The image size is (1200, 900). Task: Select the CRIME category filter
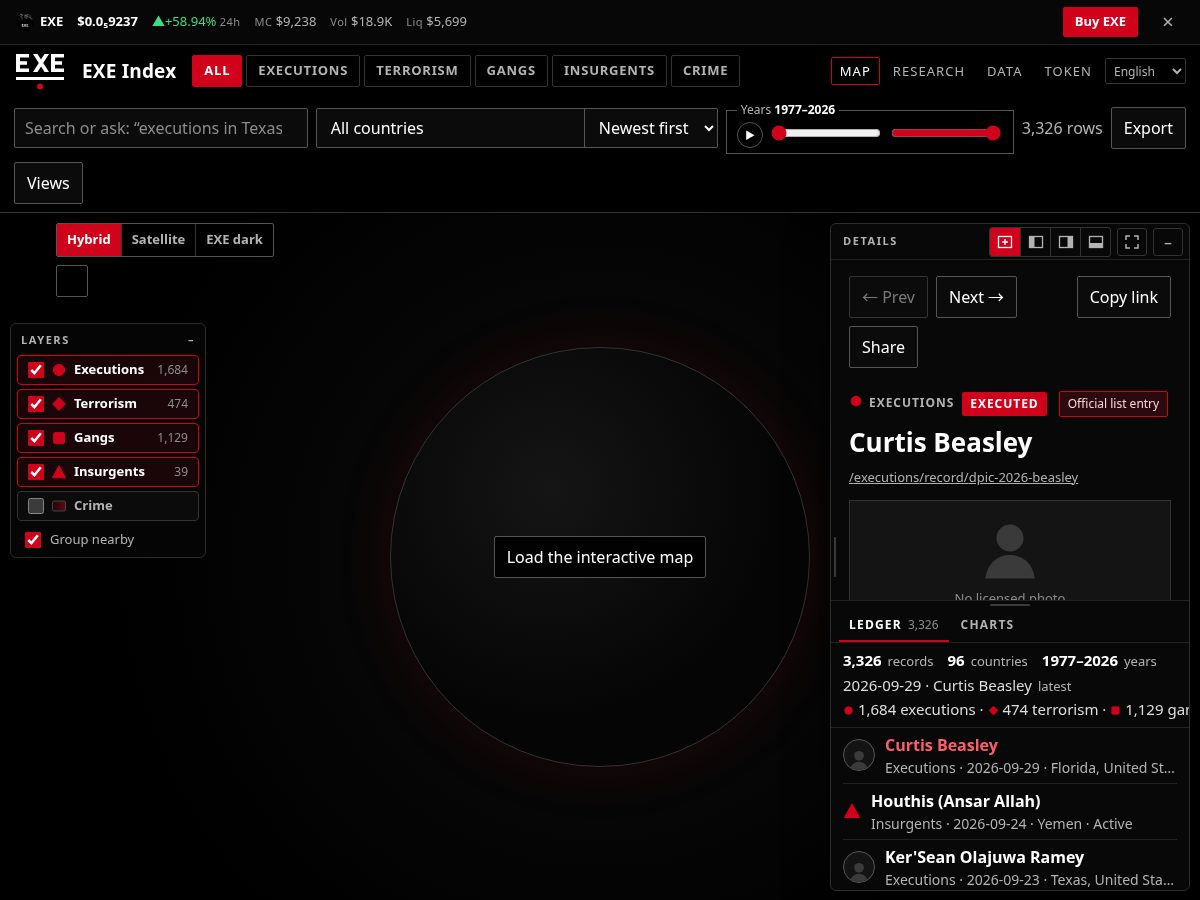(x=705, y=71)
